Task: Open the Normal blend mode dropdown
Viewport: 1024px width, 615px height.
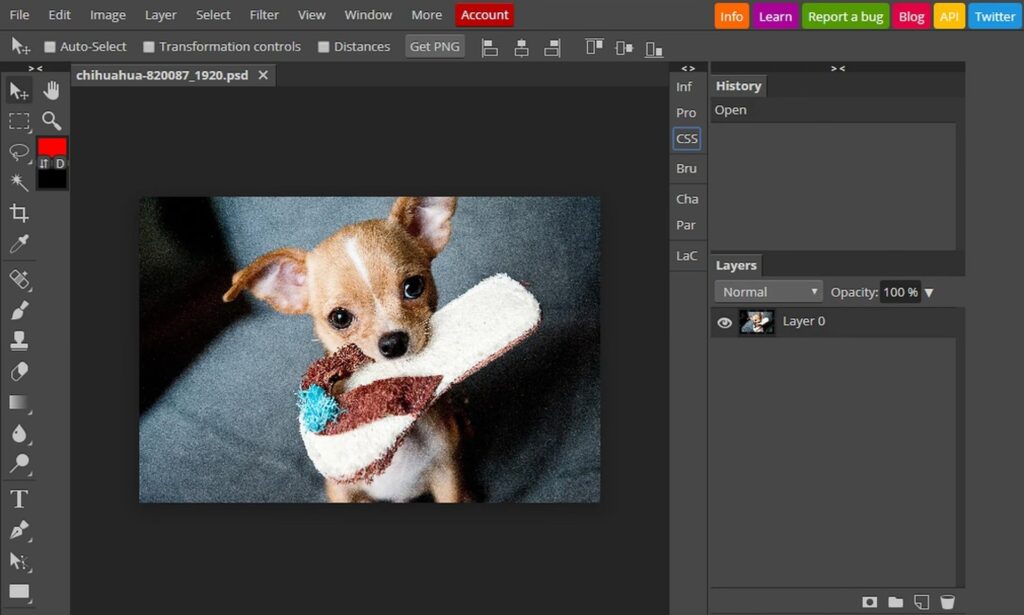Action: click(769, 292)
